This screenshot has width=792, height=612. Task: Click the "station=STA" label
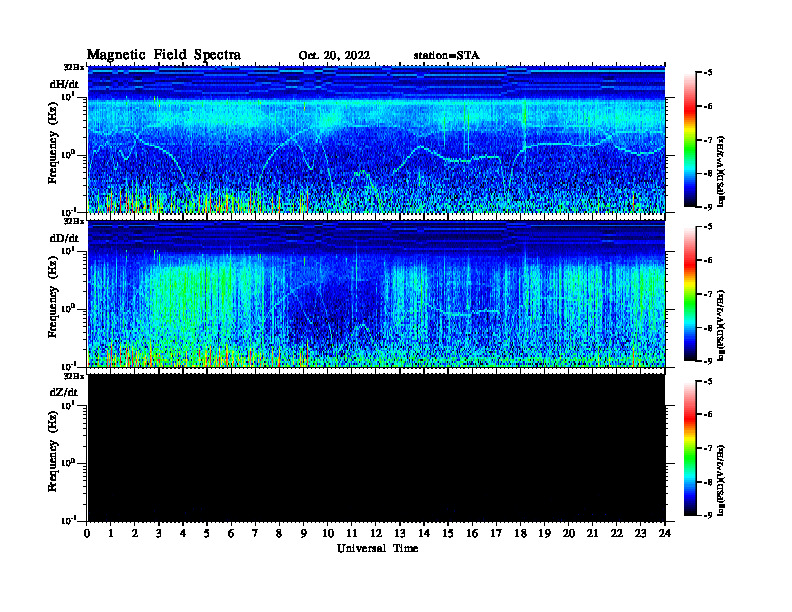coord(446,56)
